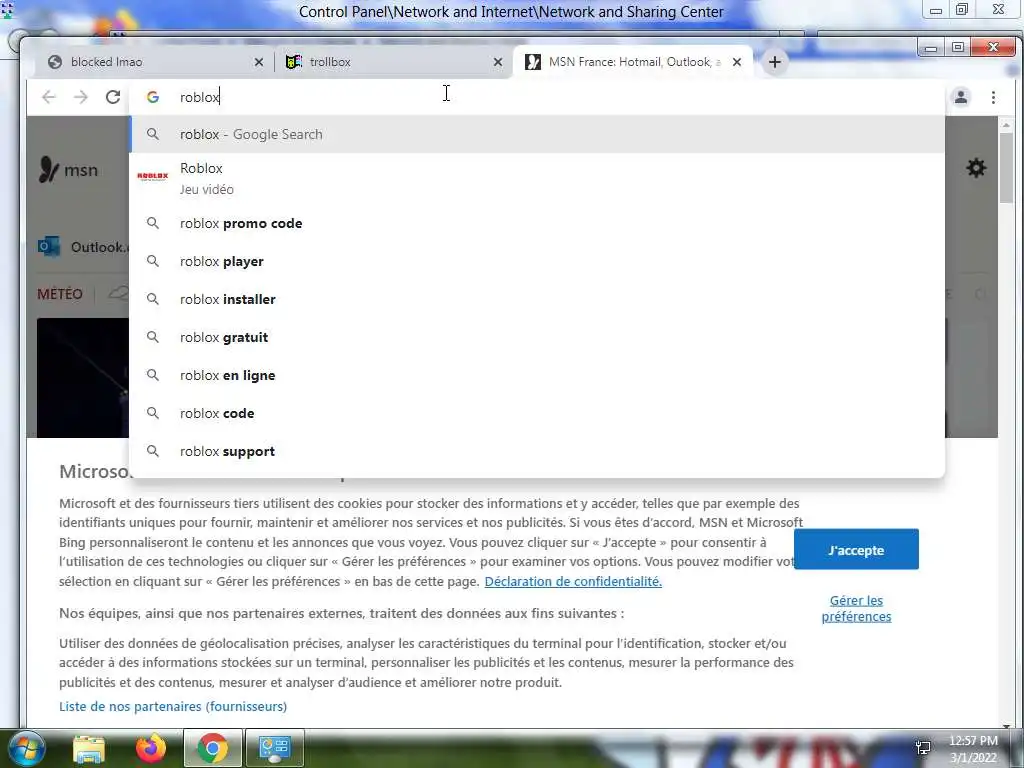Open 'Liste de nos partenaires (fournisseurs)' link
The width and height of the screenshot is (1024, 768).
173,706
